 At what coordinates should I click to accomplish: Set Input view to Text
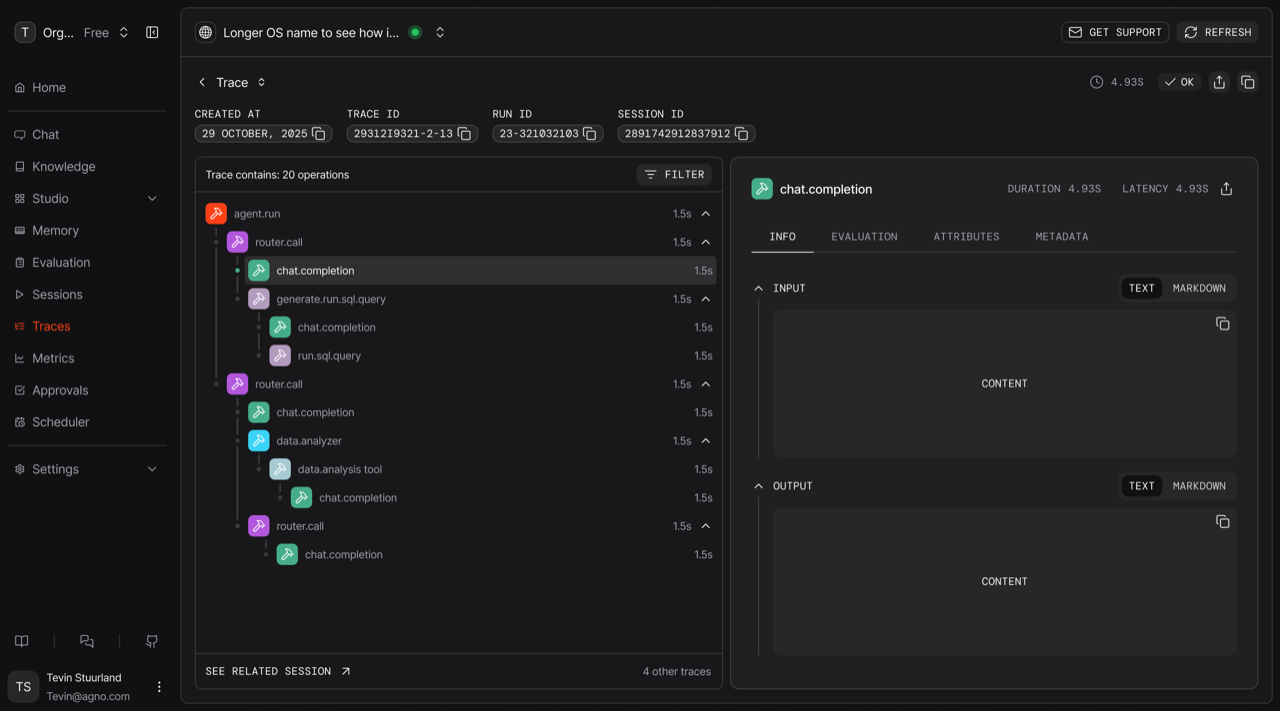pyautogui.click(x=1142, y=288)
